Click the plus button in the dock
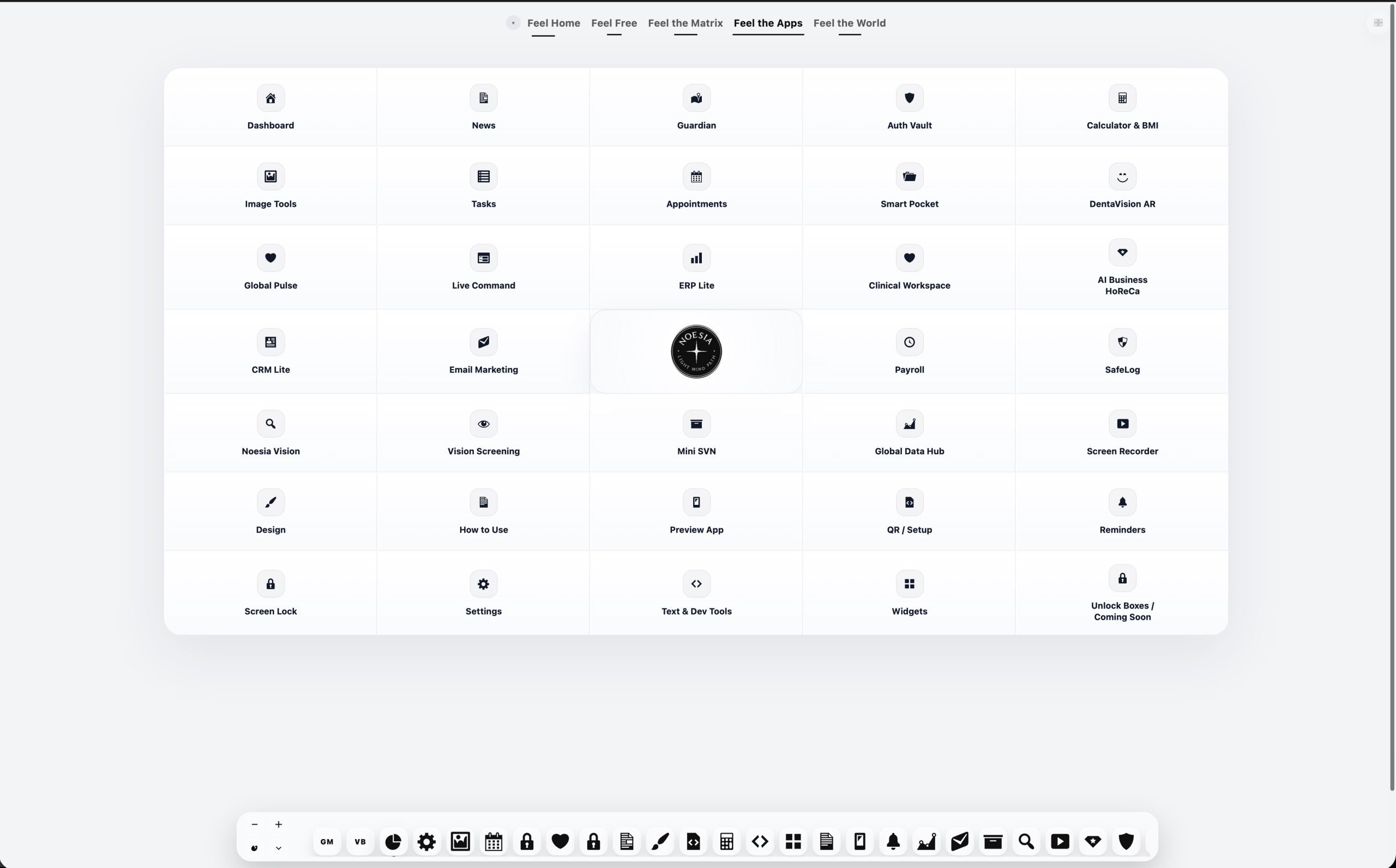Viewport: 1396px width, 868px height. click(x=279, y=824)
